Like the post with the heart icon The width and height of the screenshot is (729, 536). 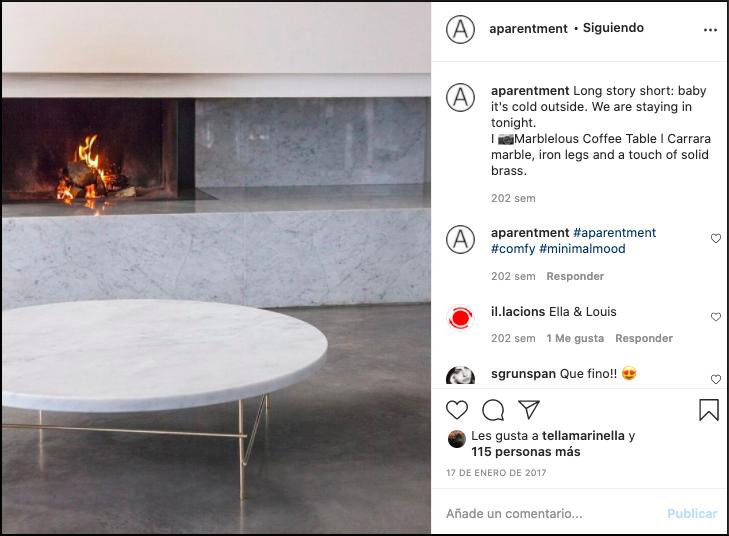point(457,410)
